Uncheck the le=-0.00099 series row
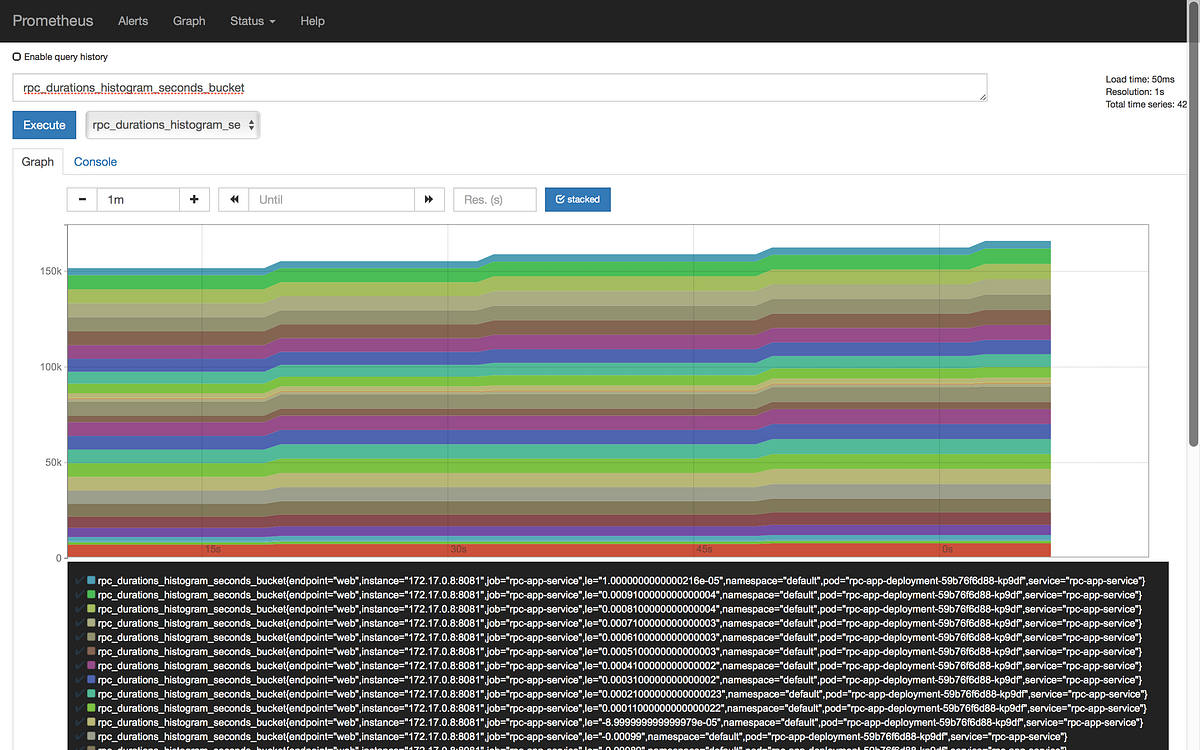The width and height of the screenshot is (1200, 750). [79, 736]
